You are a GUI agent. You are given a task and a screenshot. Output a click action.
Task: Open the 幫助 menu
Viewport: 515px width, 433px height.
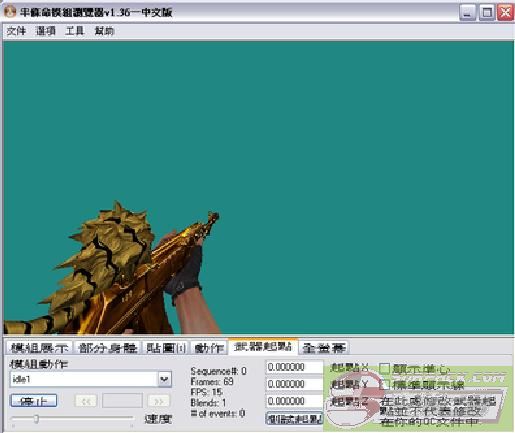point(104,31)
